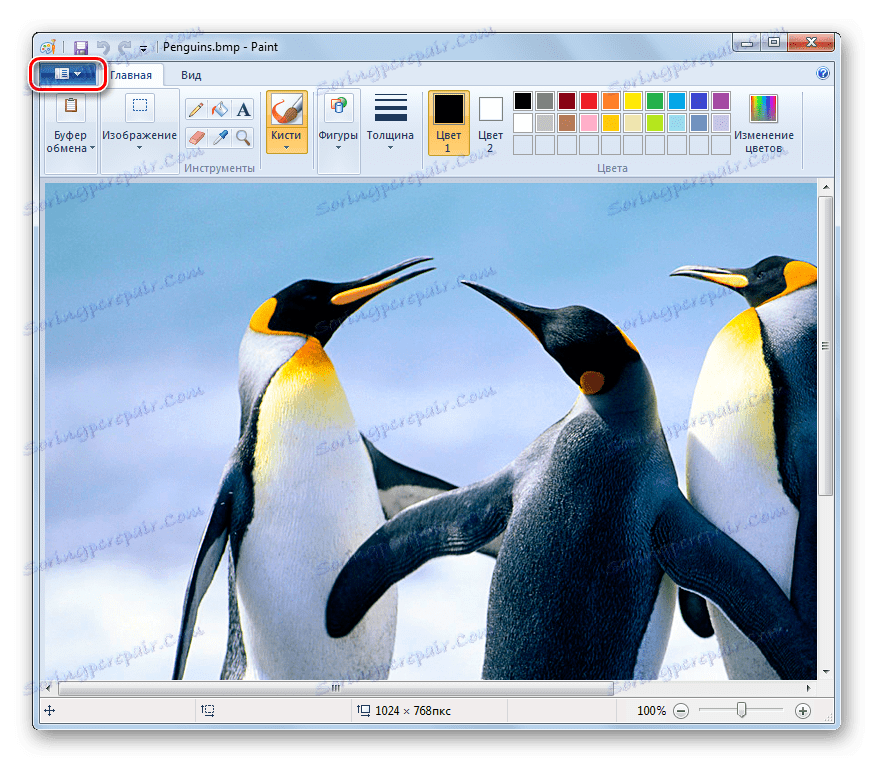Expand the Толщина dropdown arrow
This screenshot has width=874, height=763.
coord(390,148)
